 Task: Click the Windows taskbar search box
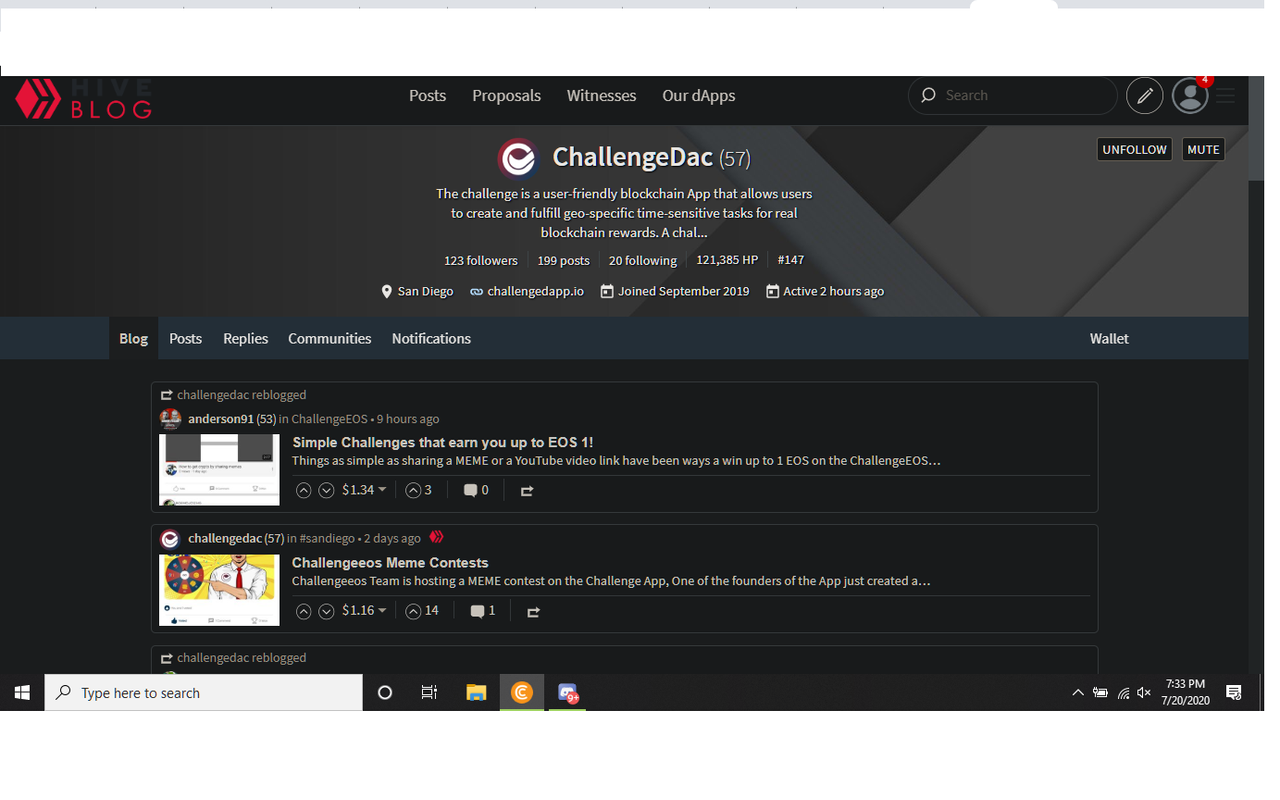[204, 692]
